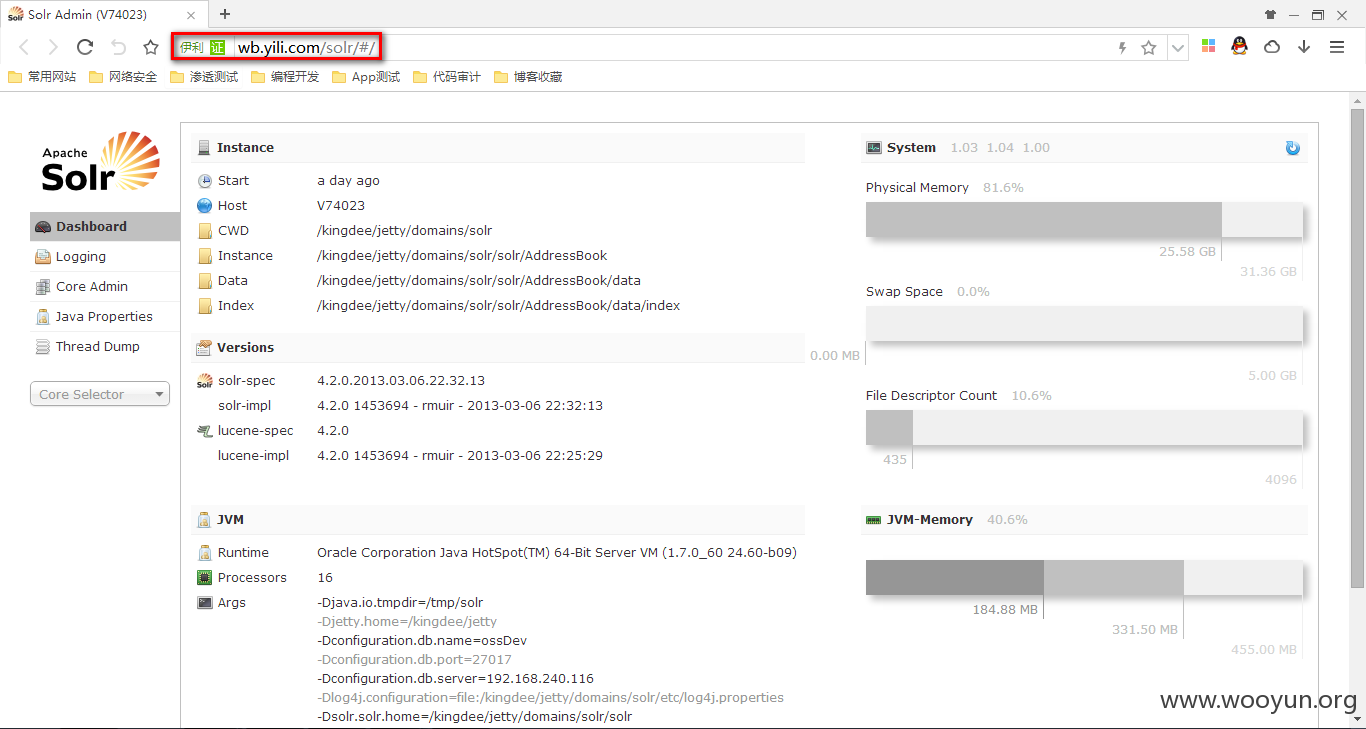Open the App测试 bookmark folder
Viewport: 1366px width, 729px height.
click(366, 77)
